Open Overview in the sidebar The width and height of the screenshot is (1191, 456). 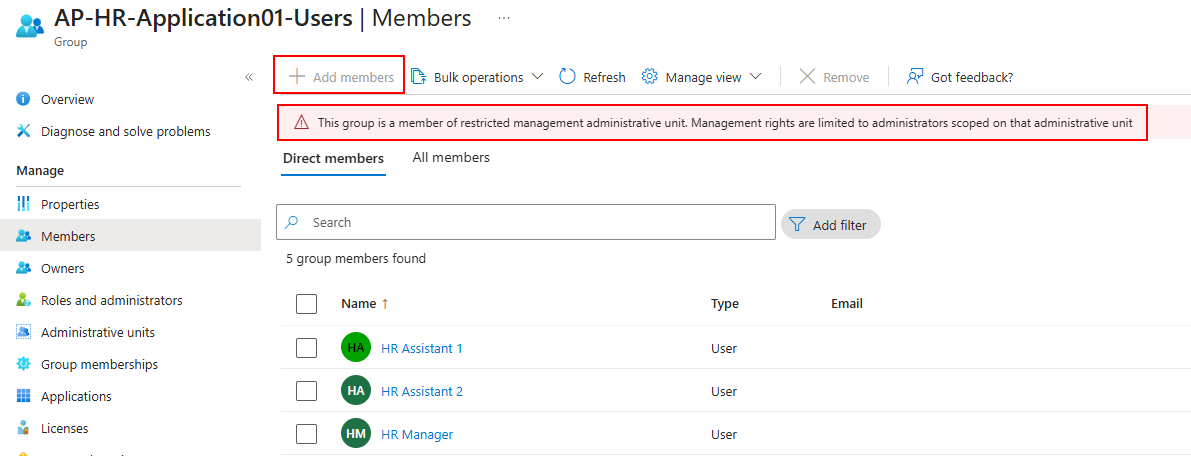pos(68,100)
